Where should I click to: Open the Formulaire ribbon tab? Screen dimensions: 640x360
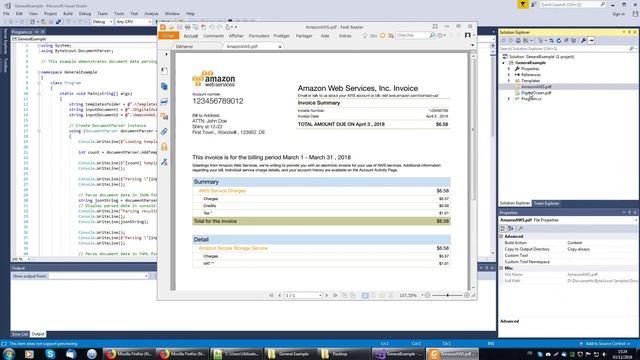(259, 36)
